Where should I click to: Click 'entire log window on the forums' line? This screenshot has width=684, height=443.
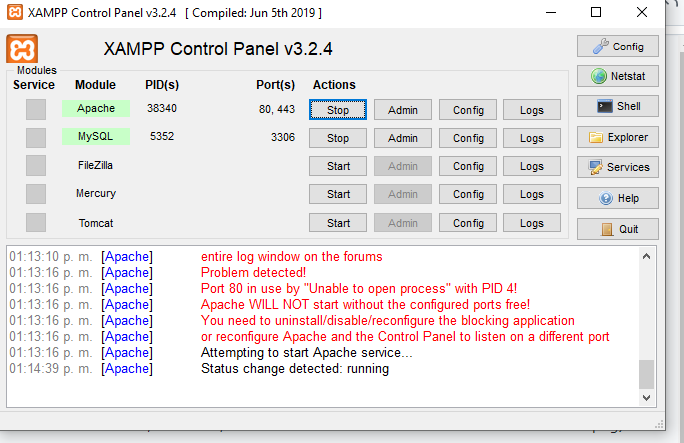291,257
